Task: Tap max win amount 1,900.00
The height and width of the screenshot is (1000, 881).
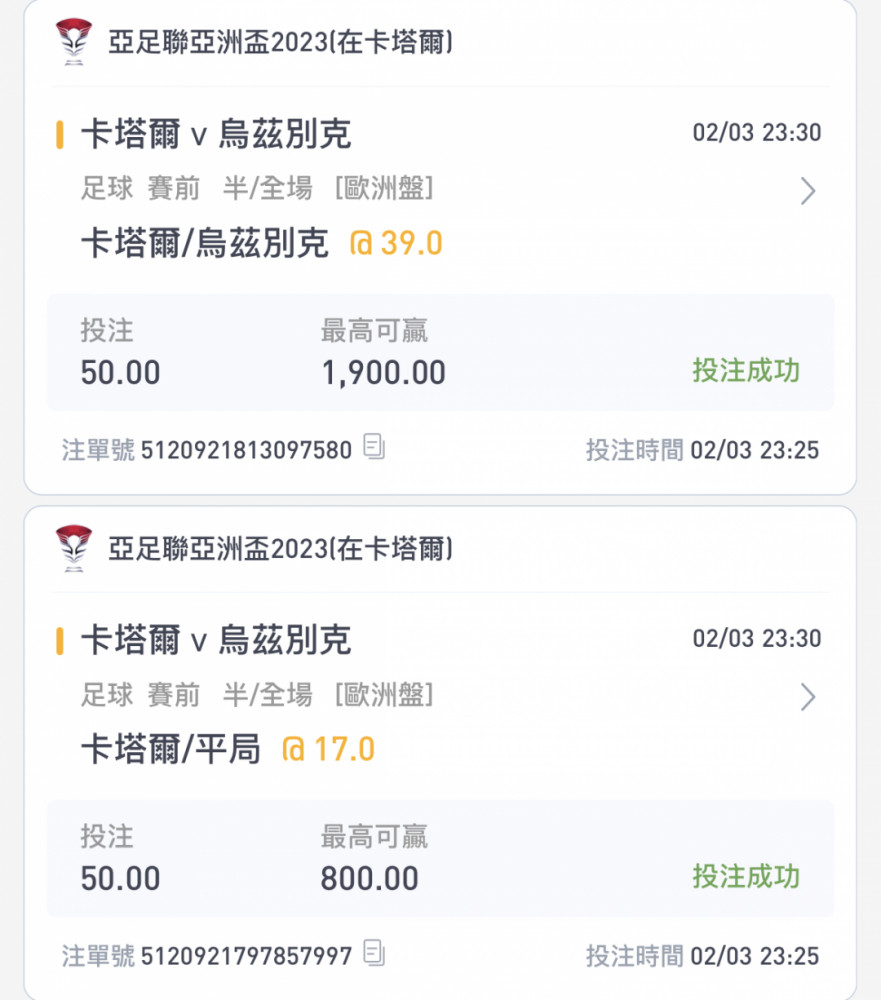Action: tap(383, 372)
